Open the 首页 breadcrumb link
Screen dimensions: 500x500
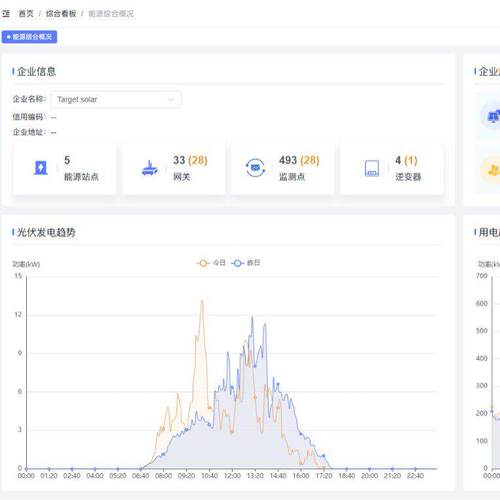click(x=26, y=14)
